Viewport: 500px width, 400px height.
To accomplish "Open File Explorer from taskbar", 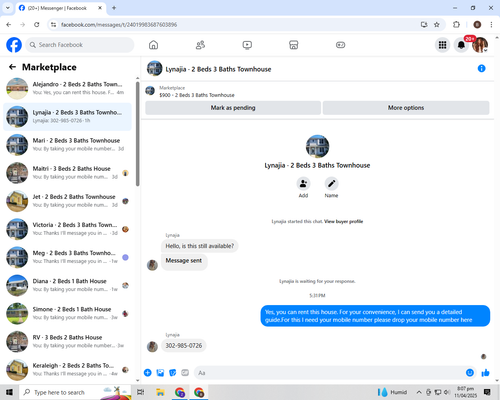I will click(160, 392).
